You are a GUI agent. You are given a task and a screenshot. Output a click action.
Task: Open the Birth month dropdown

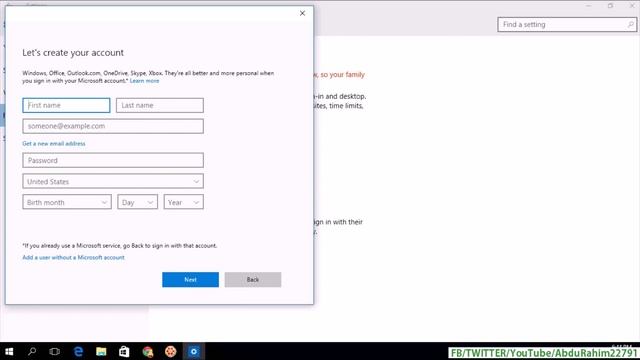point(67,202)
